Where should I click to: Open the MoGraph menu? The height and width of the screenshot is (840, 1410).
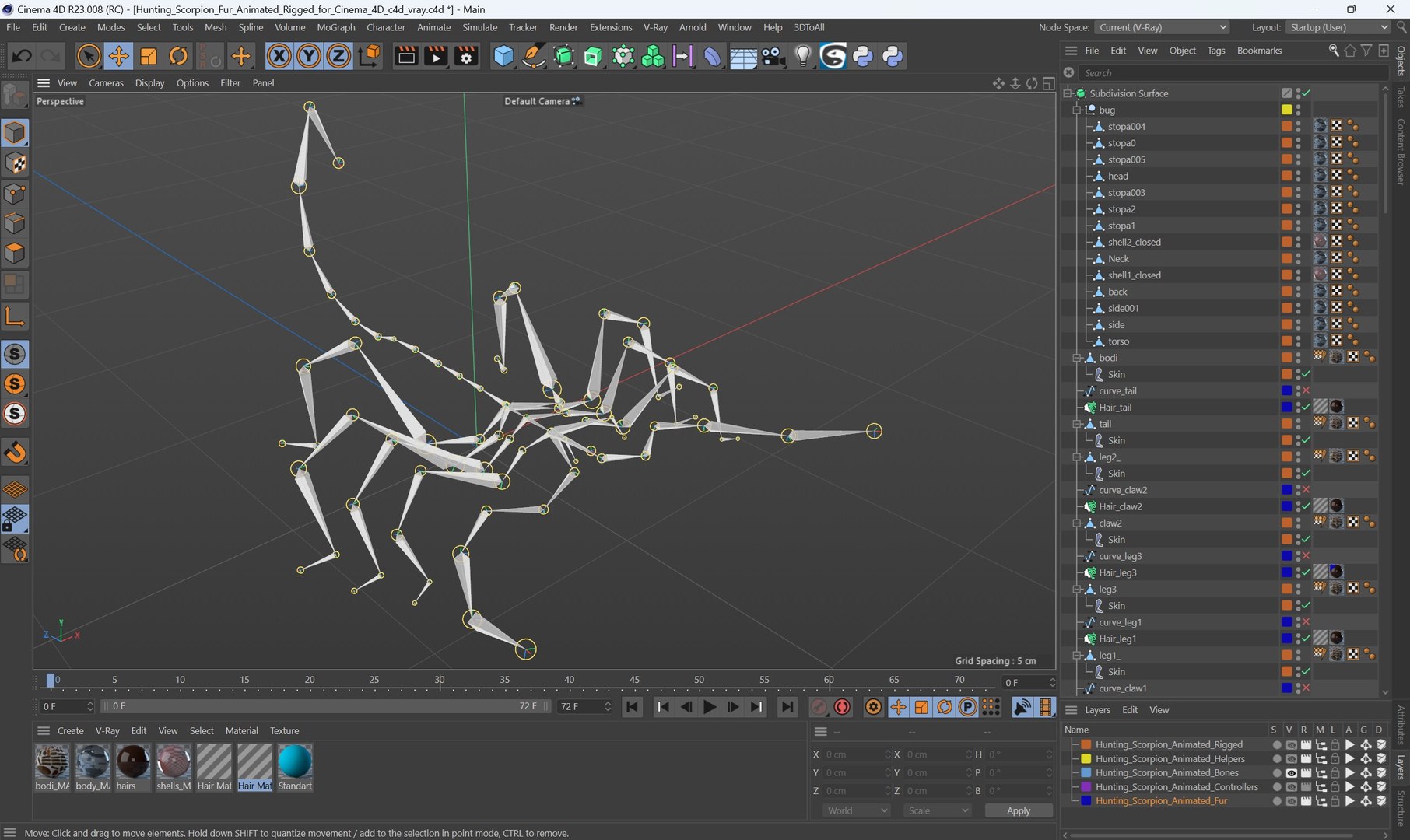click(x=336, y=27)
